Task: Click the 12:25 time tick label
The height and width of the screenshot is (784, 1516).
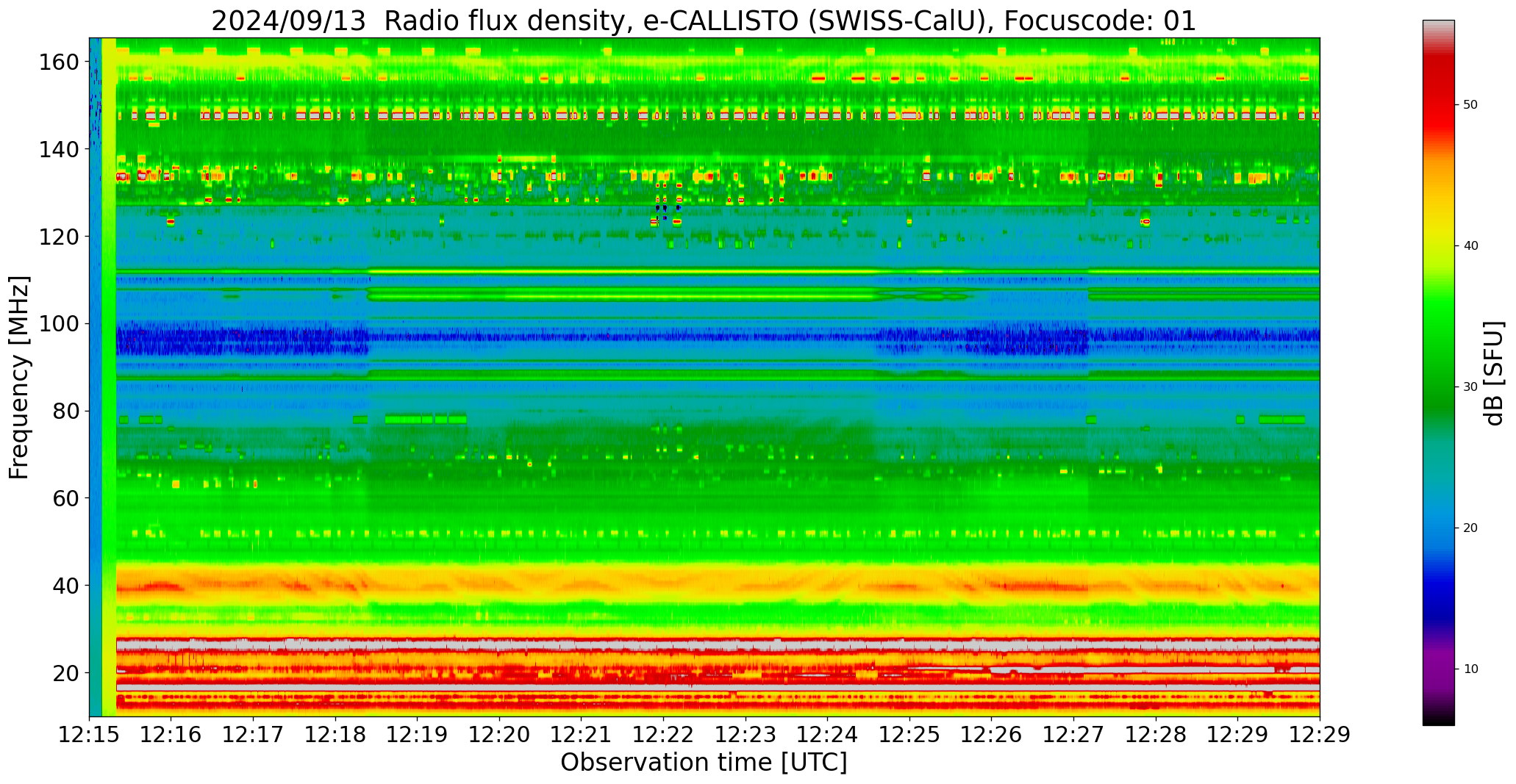Action: [909, 735]
